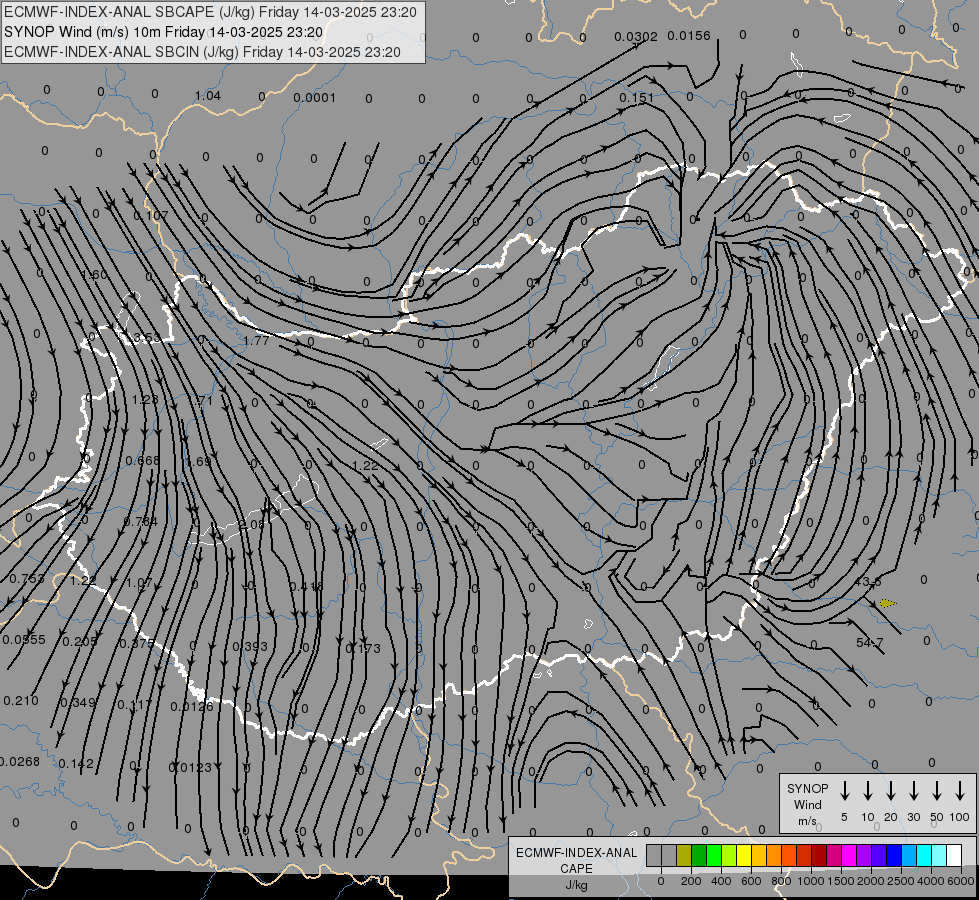The image size is (979, 900).
Task: Click the 6000 tick on CAPE scale
Action: point(961,881)
